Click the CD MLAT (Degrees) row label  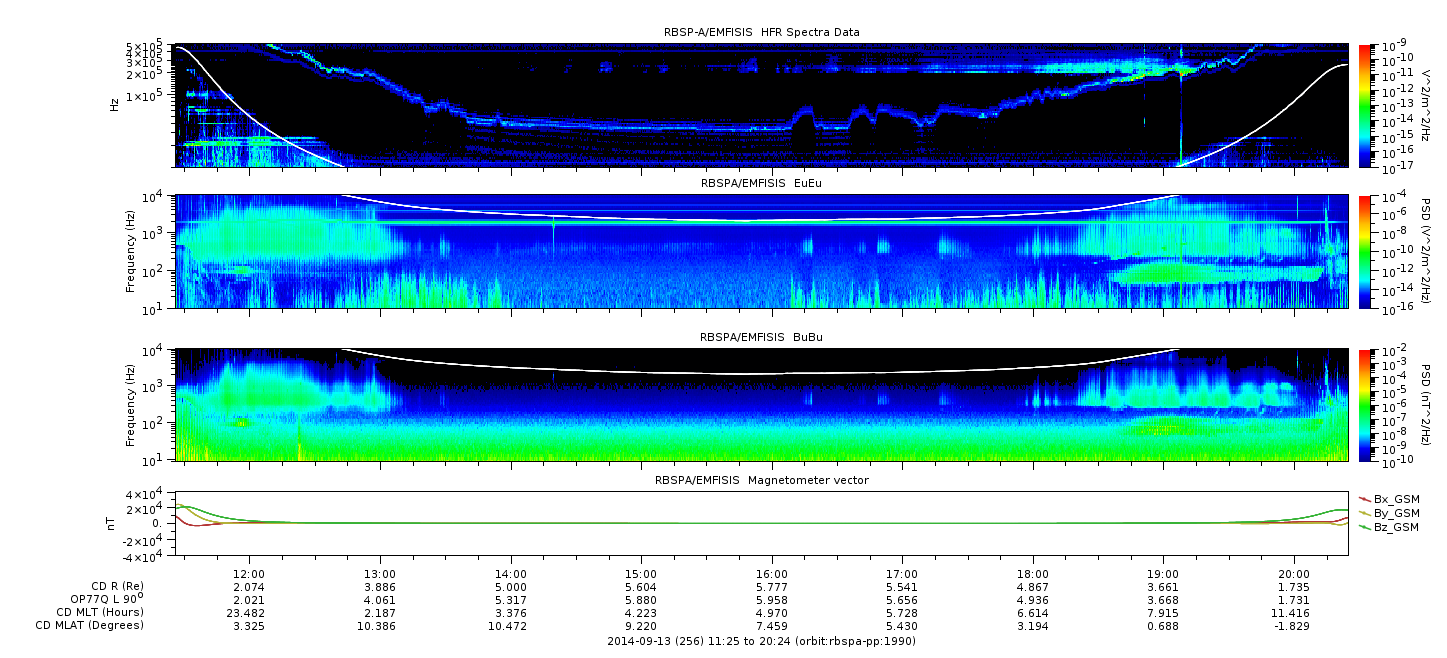(91, 625)
